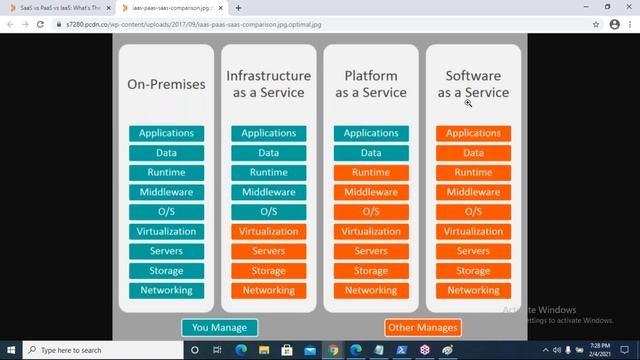Click Networking in the Platform column
The width and height of the screenshot is (640, 360).
pos(371,290)
